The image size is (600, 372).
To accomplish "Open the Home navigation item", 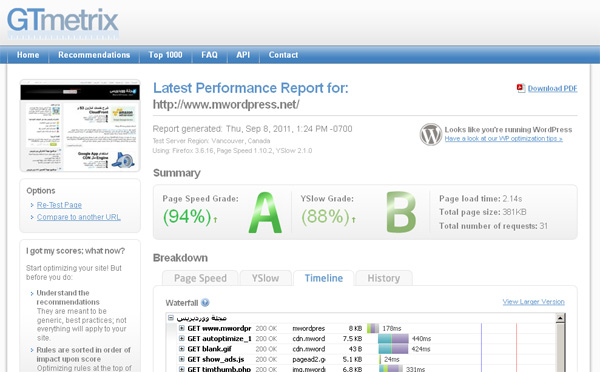I will [x=28, y=55].
